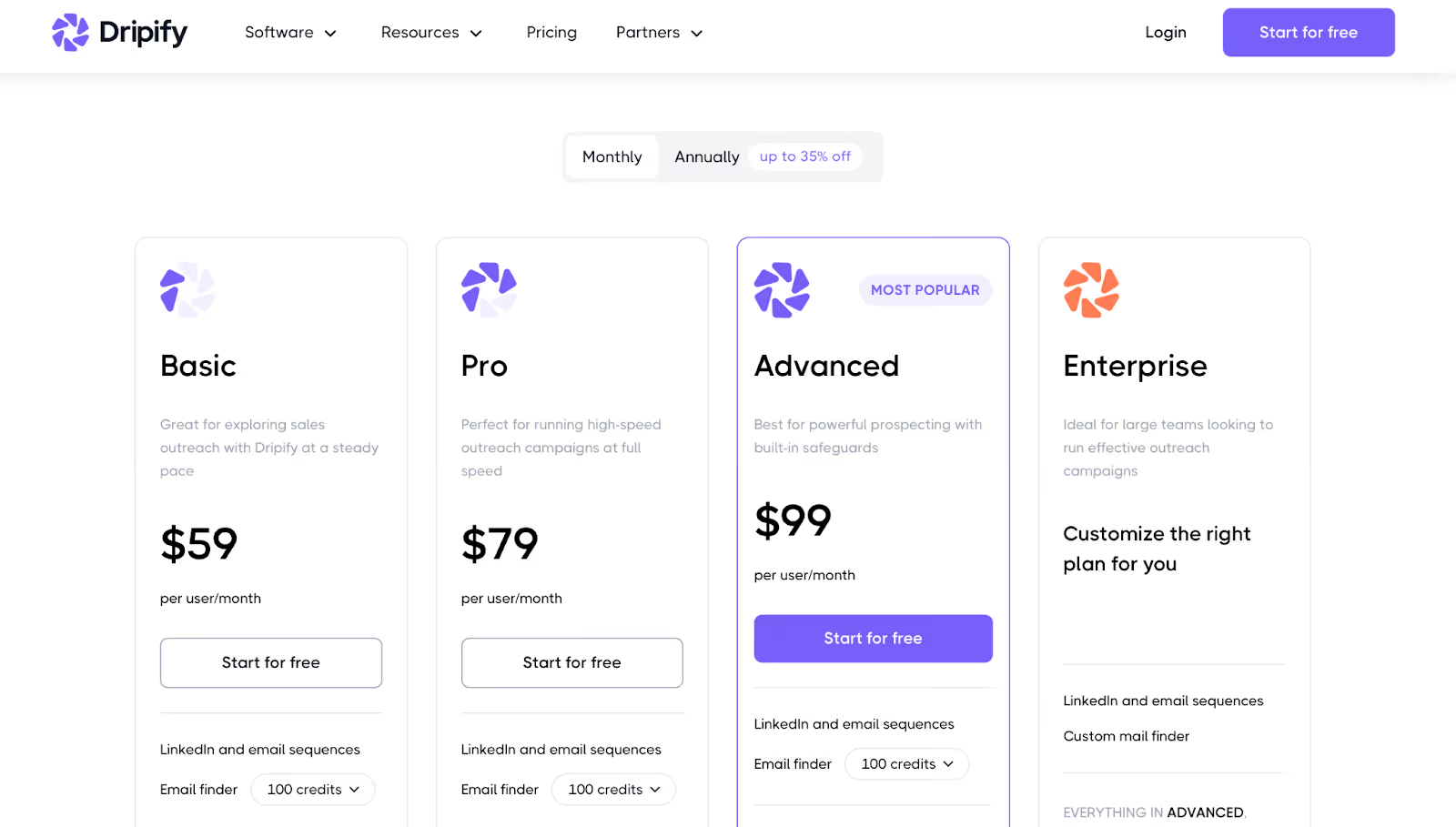1456x827 pixels.
Task: Click the Pro plan purple pinwheel icon
Action: click(488, 290)
